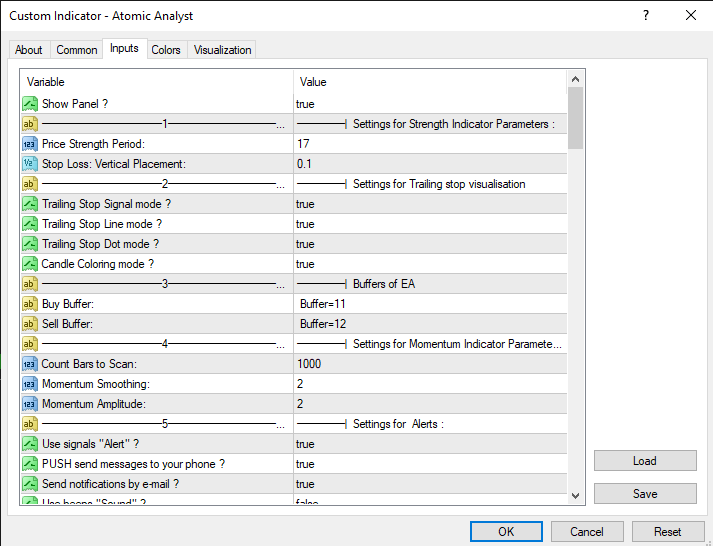Click the Show Panel boolean type icon
Screen dimensions: 713x546
click(29, 104)
